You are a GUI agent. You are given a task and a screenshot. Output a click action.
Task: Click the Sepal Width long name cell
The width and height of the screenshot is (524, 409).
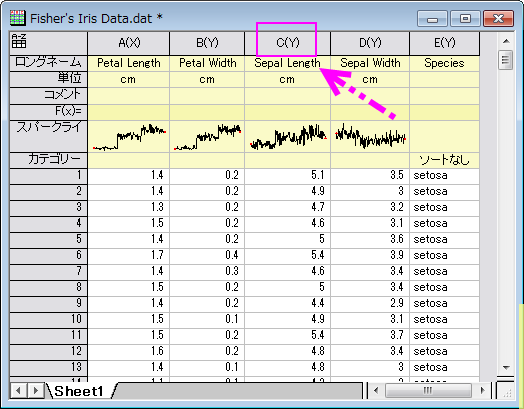click(370, 63)
